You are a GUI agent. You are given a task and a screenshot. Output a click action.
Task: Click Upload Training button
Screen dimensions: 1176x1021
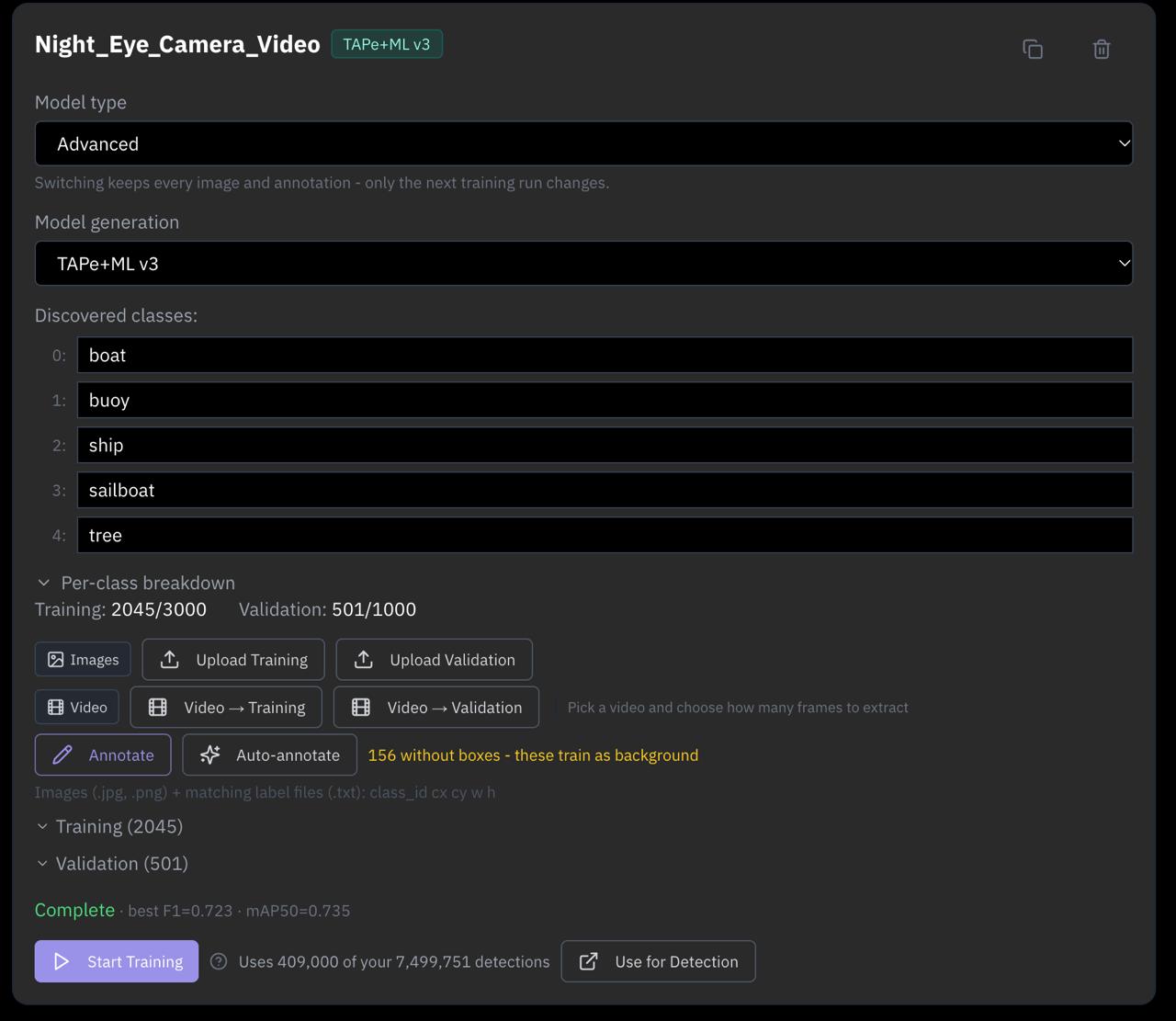233,660
